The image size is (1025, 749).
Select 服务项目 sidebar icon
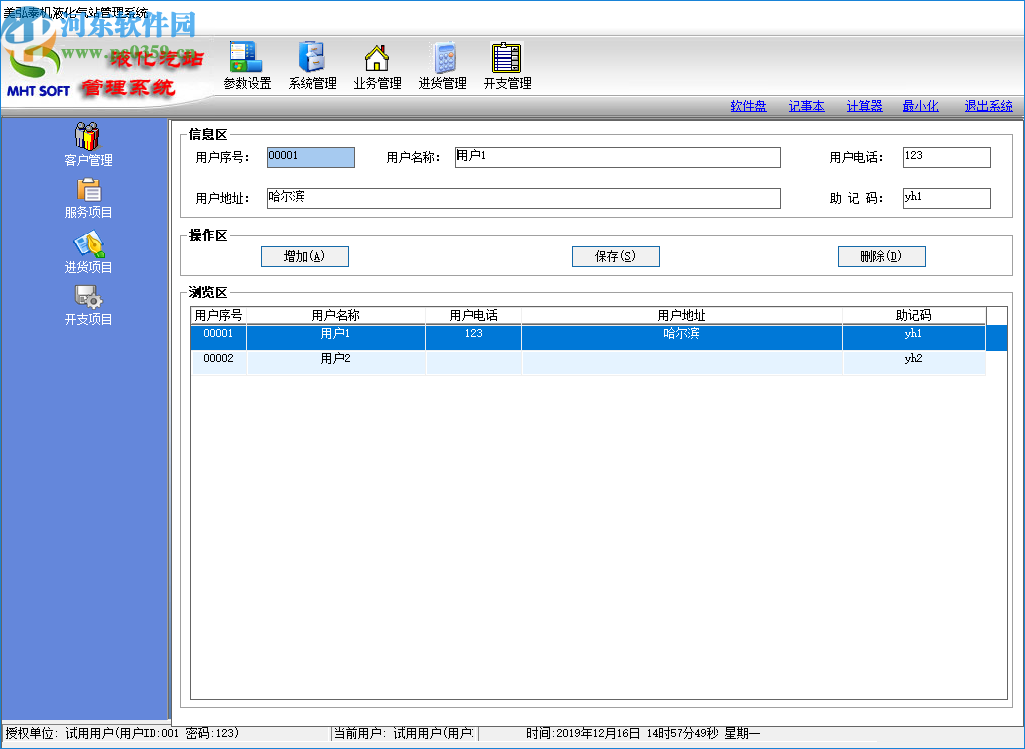point(88,199)
